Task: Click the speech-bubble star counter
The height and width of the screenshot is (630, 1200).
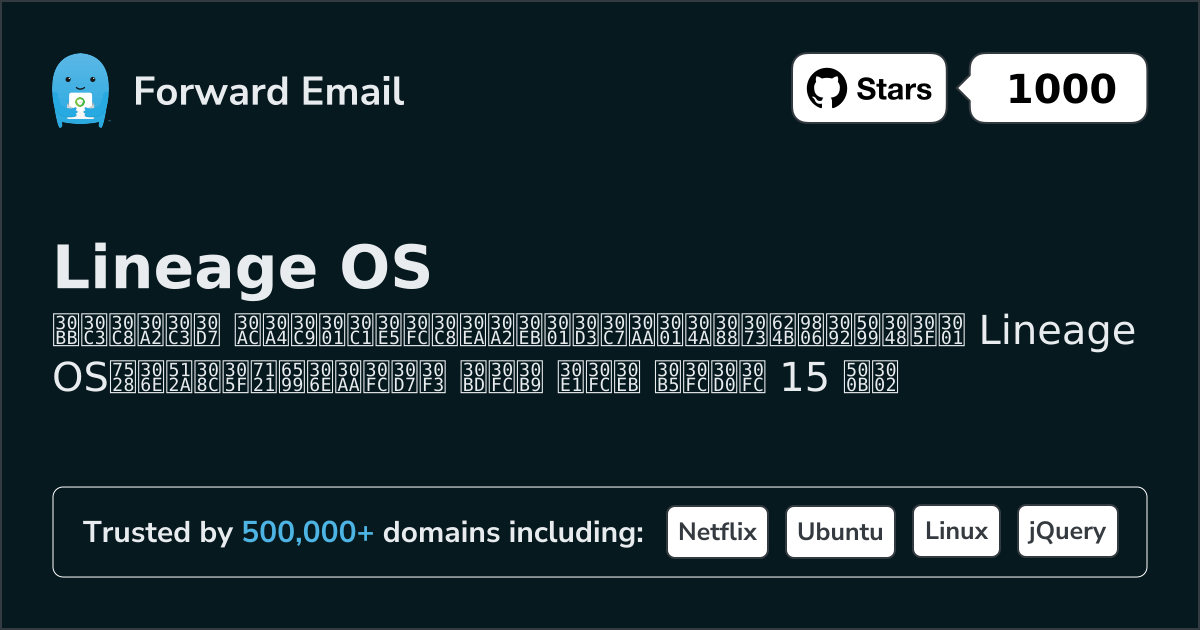Action: click(1057, 88)
